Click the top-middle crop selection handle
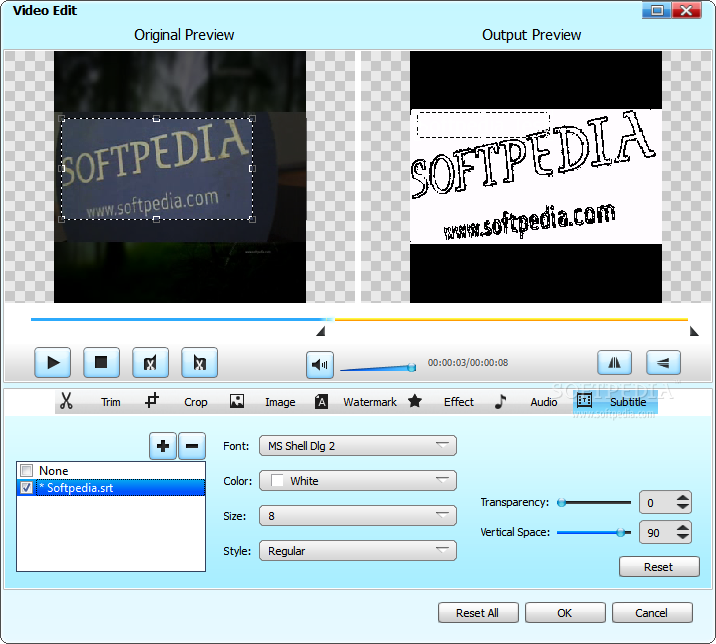Image resolution: width=716 pixels, height=644 pixels. [156, 119]
